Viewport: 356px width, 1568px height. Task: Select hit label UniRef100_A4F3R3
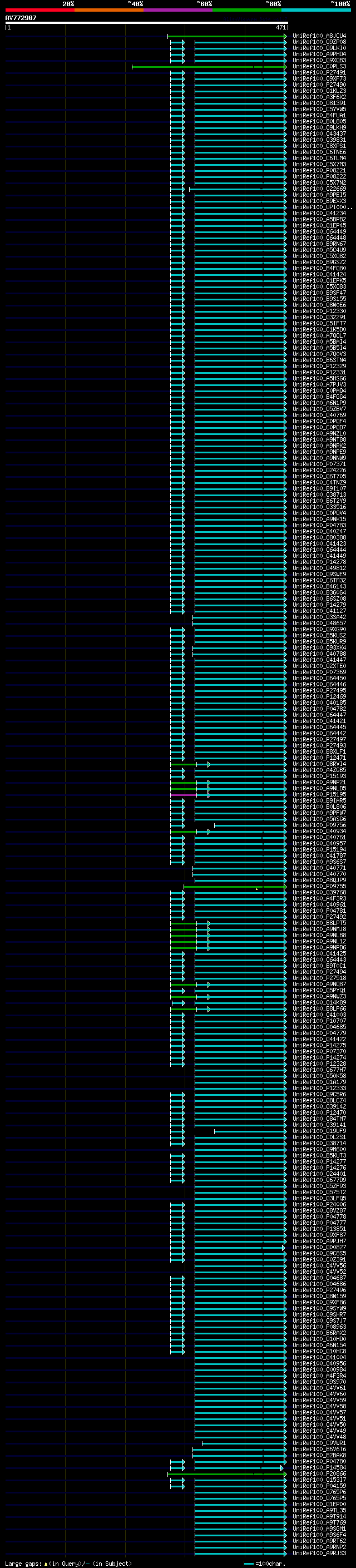pyautogui.click(x=319, y=899)
